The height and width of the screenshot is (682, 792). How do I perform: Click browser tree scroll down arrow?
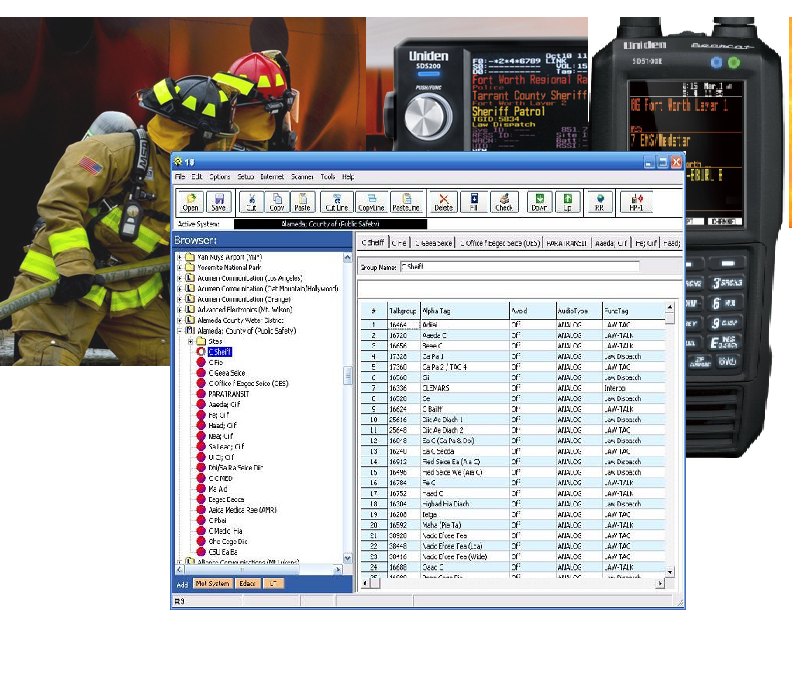(x=348, y=558)
